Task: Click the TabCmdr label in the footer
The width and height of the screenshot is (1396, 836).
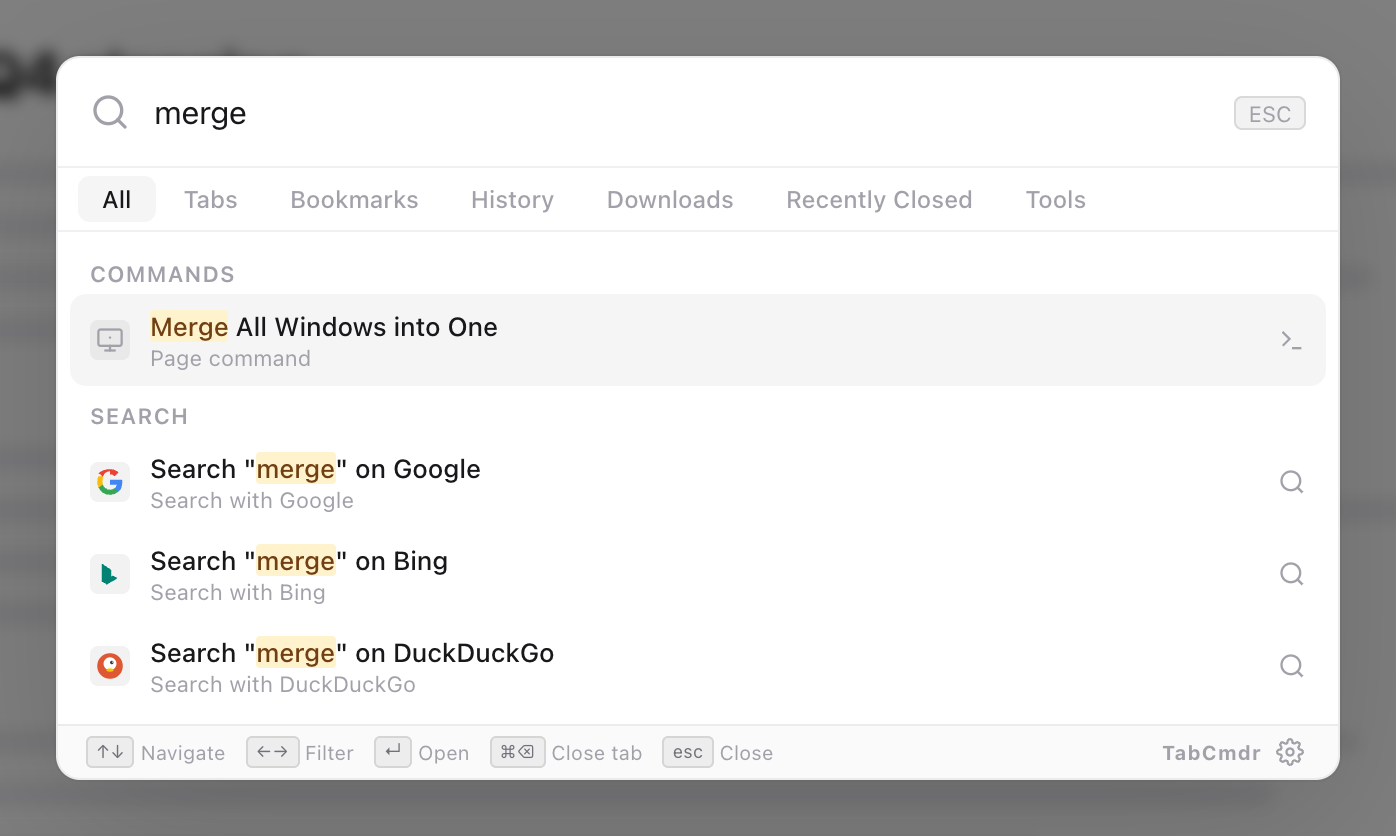Action: pos(1211,753)
